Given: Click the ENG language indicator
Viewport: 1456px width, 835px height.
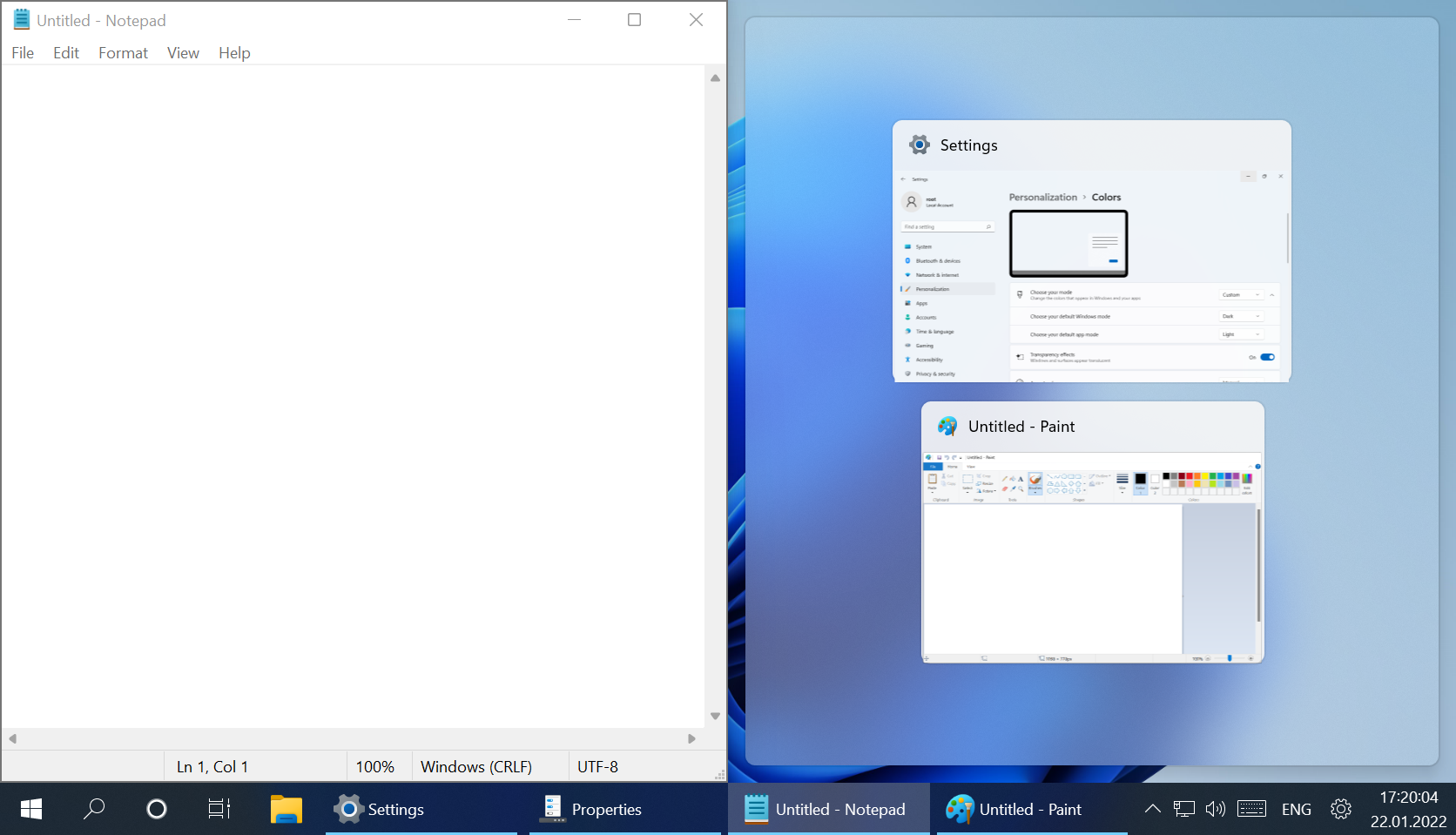Looking at the screenshot, I should (1296, 809).
